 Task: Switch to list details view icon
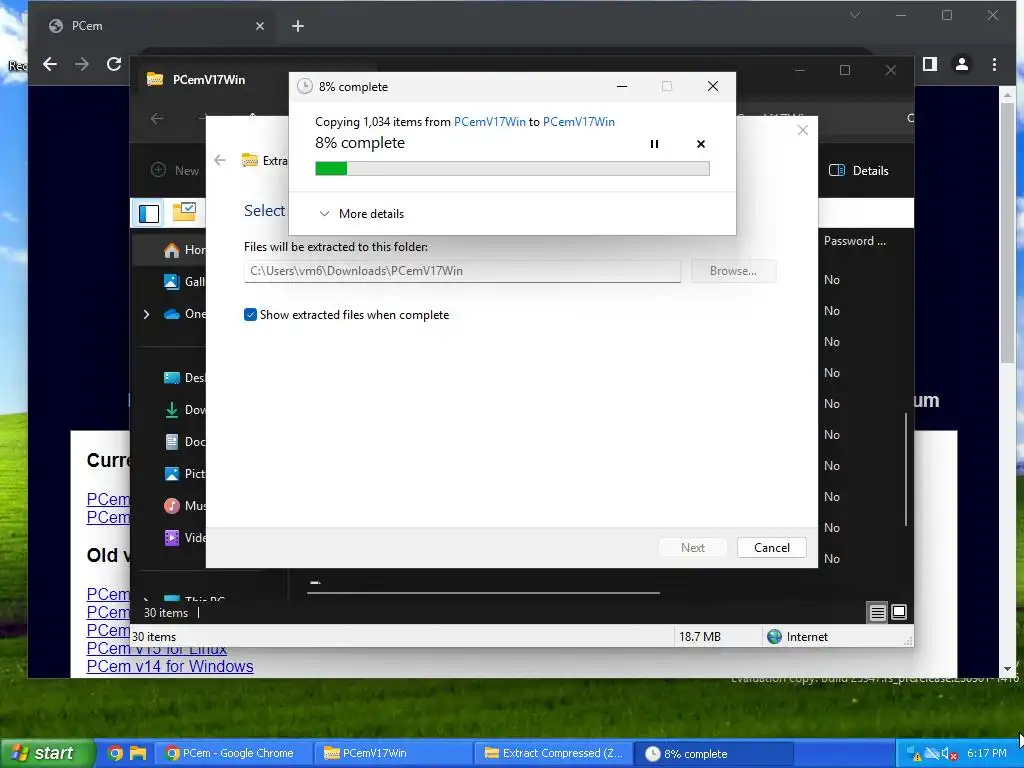point(878,613)
